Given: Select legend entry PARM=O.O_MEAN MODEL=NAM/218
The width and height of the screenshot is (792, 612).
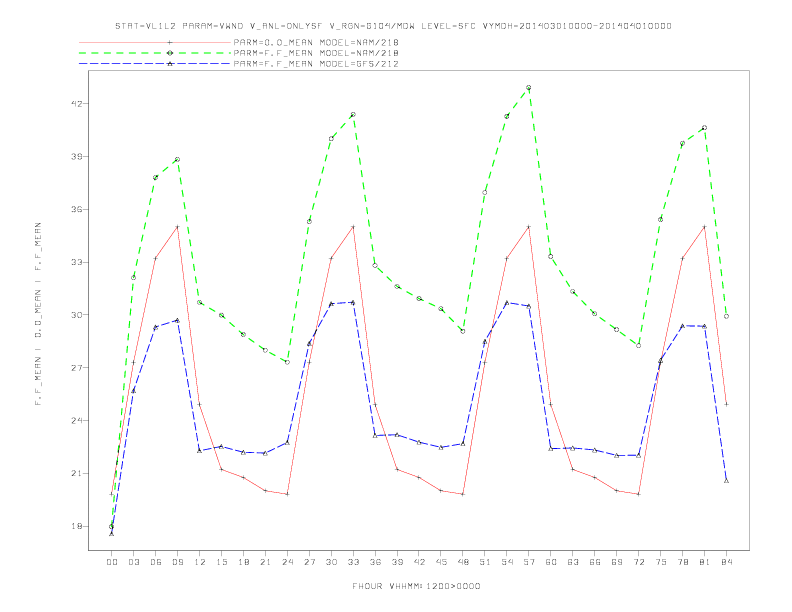Looking at the screenshot, I should pos(316,42).
